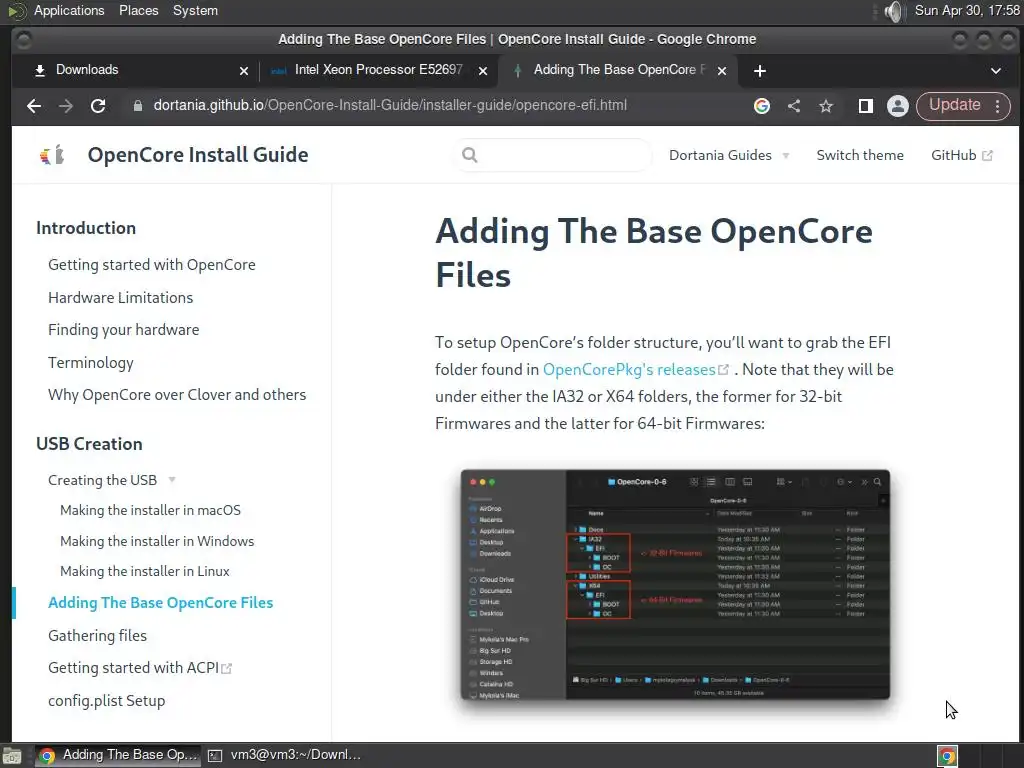Click show desktop icon in bottom panel
This screenshot has width=1024, height=768.
click(12, 756)
